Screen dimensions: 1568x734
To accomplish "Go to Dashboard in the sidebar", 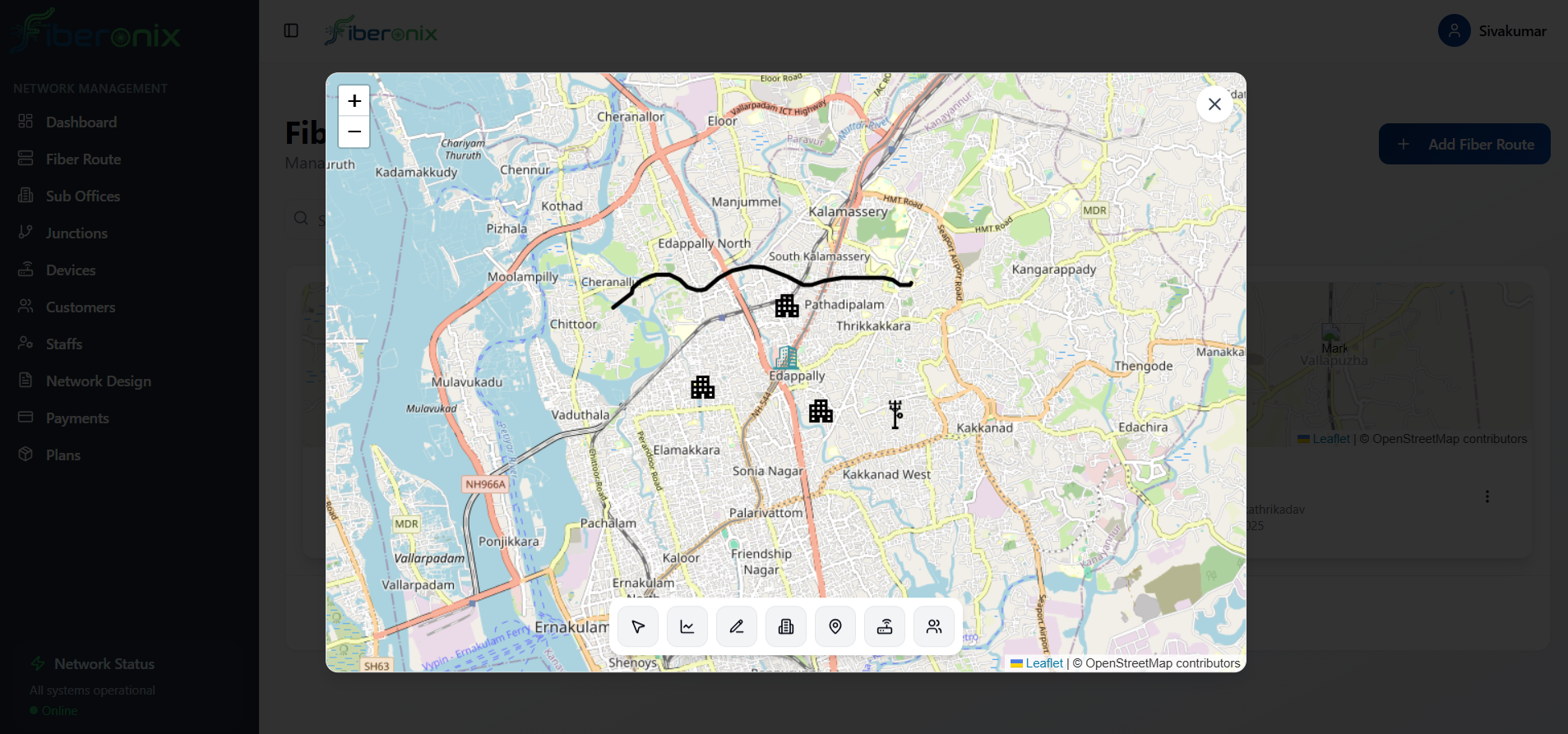I will [x=81, y=122].
